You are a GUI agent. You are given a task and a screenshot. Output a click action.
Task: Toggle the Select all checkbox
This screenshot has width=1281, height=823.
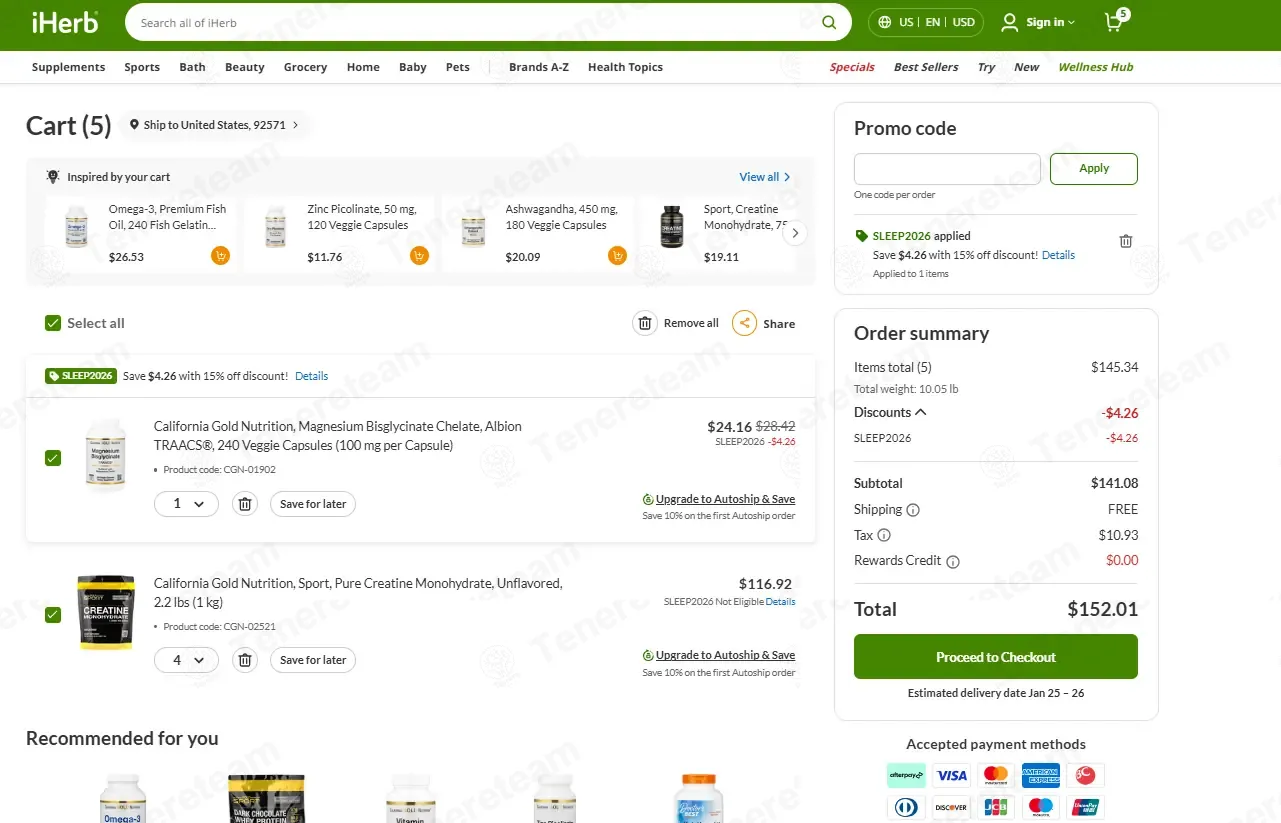click(53, 323)
